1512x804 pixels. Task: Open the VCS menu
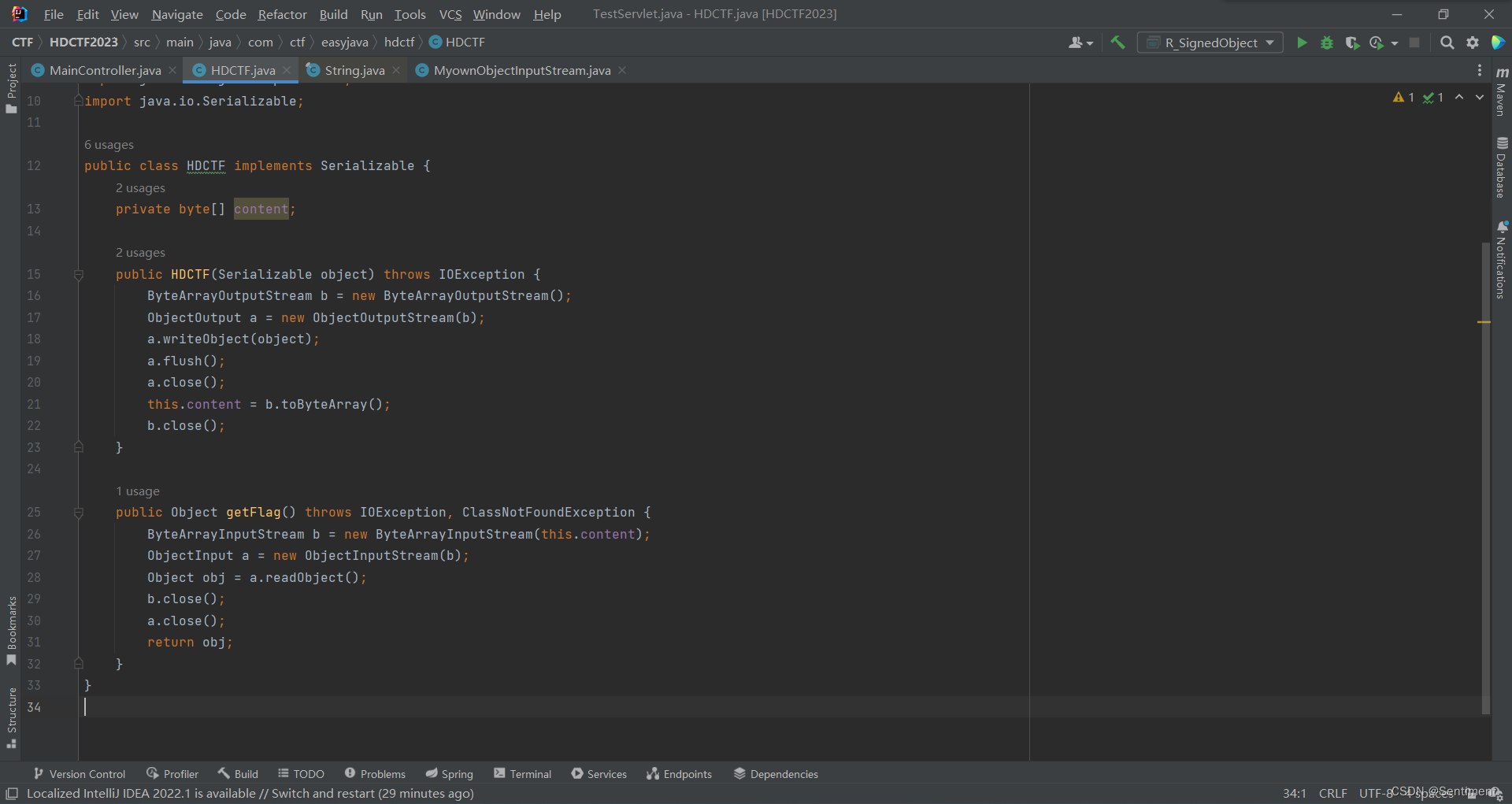coord(450,14)
